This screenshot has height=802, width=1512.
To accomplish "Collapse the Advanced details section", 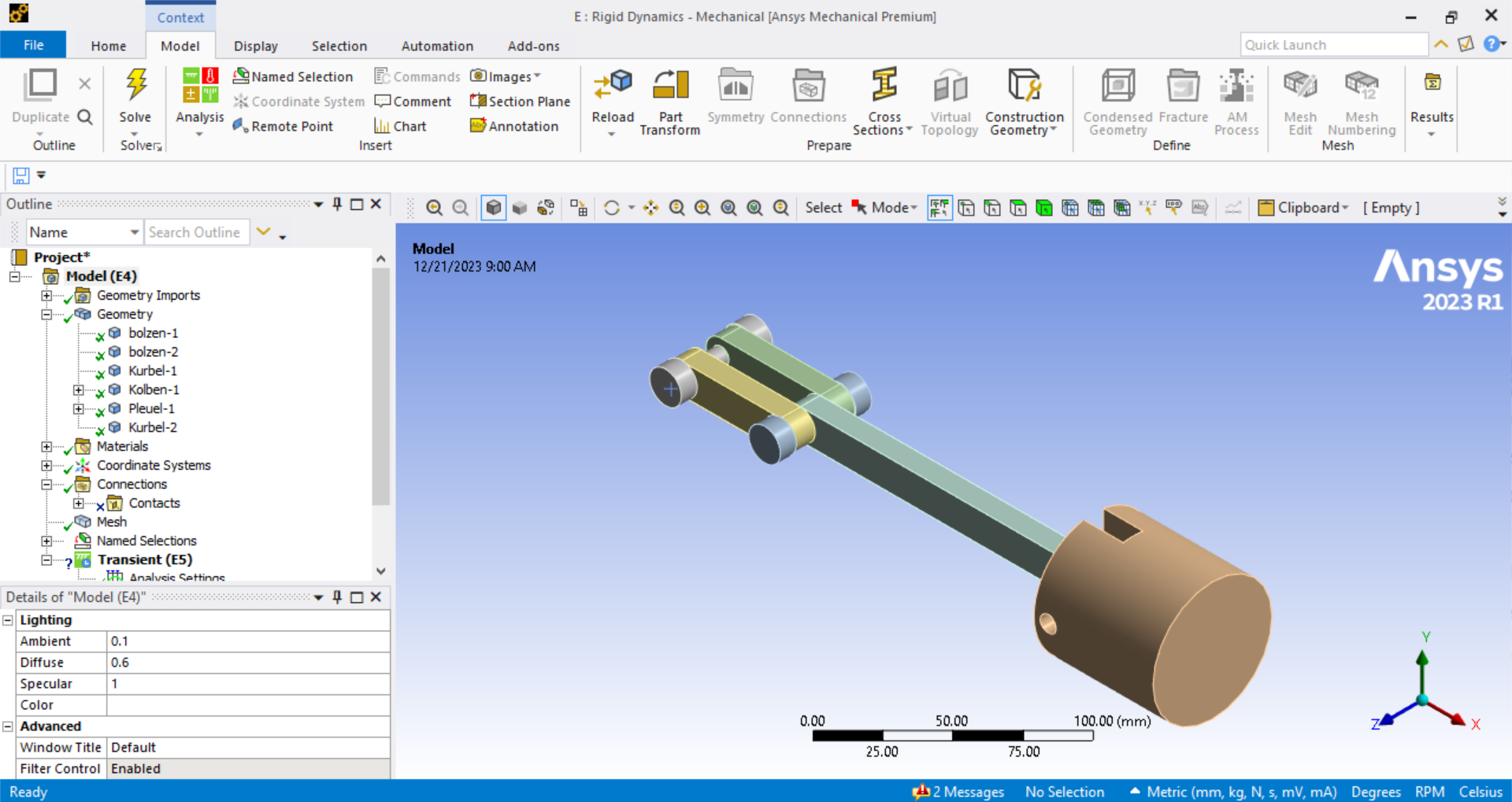I will click(x=8, y=726).
